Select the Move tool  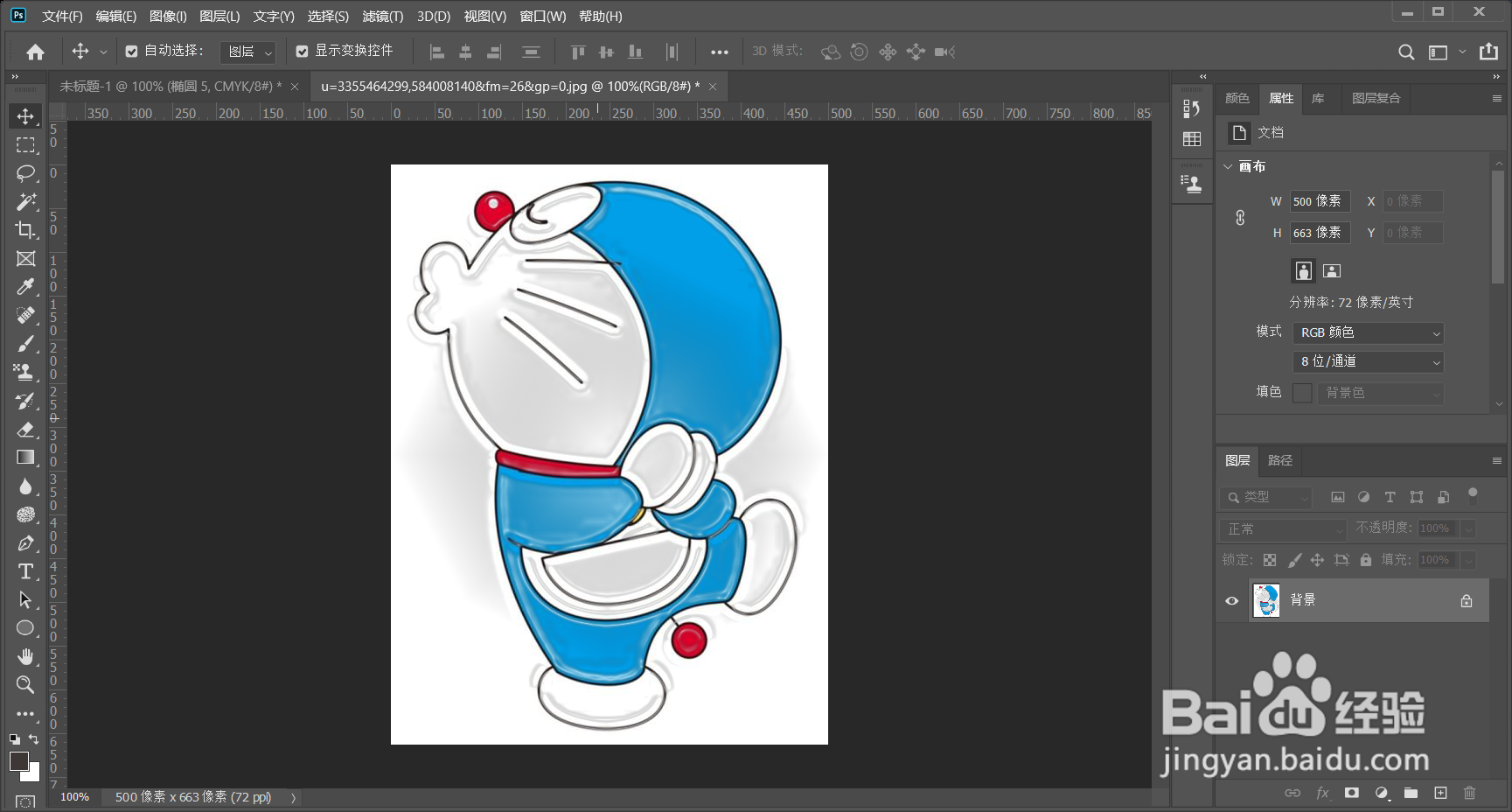[25, 115]
